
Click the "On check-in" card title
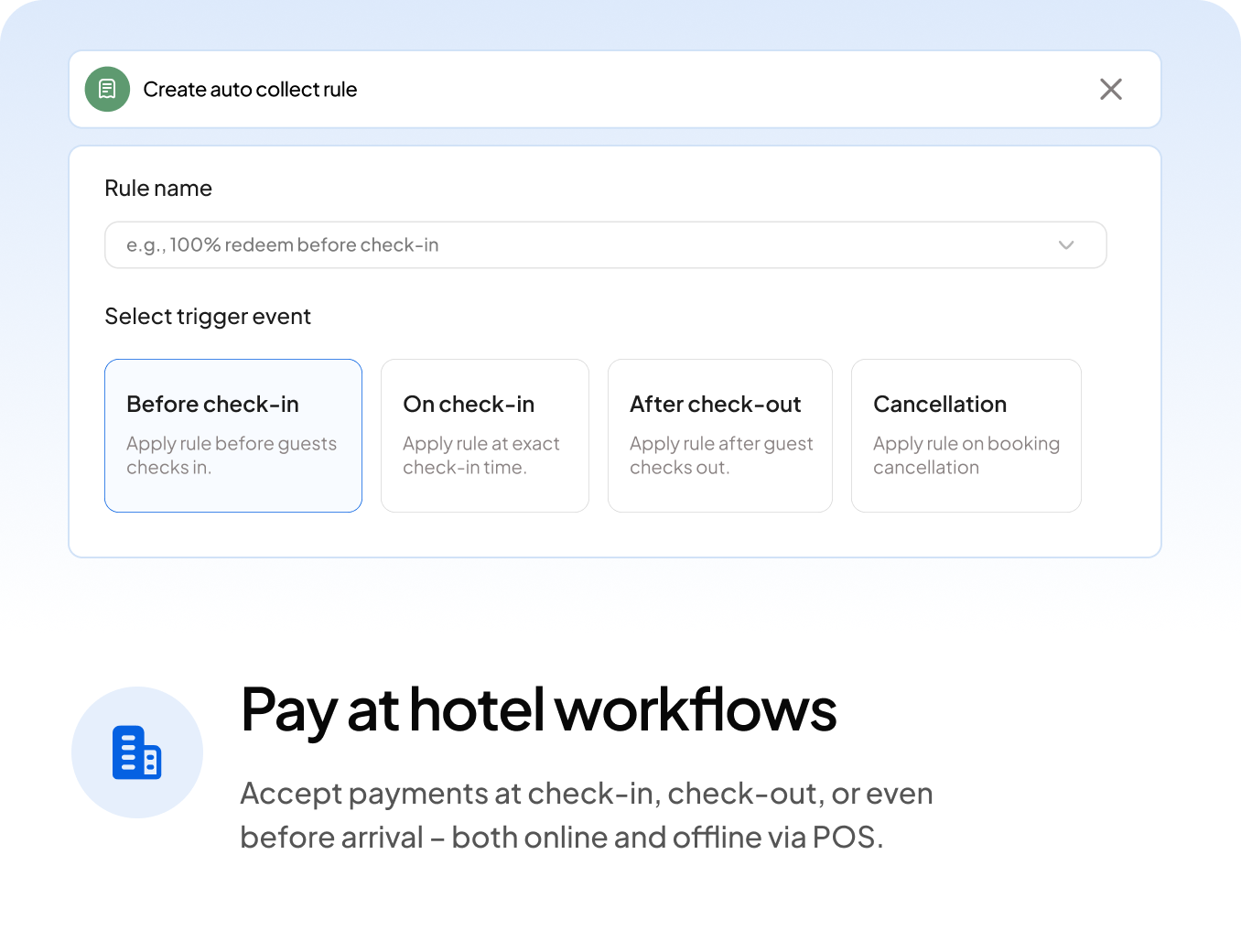tap(469, 405)
